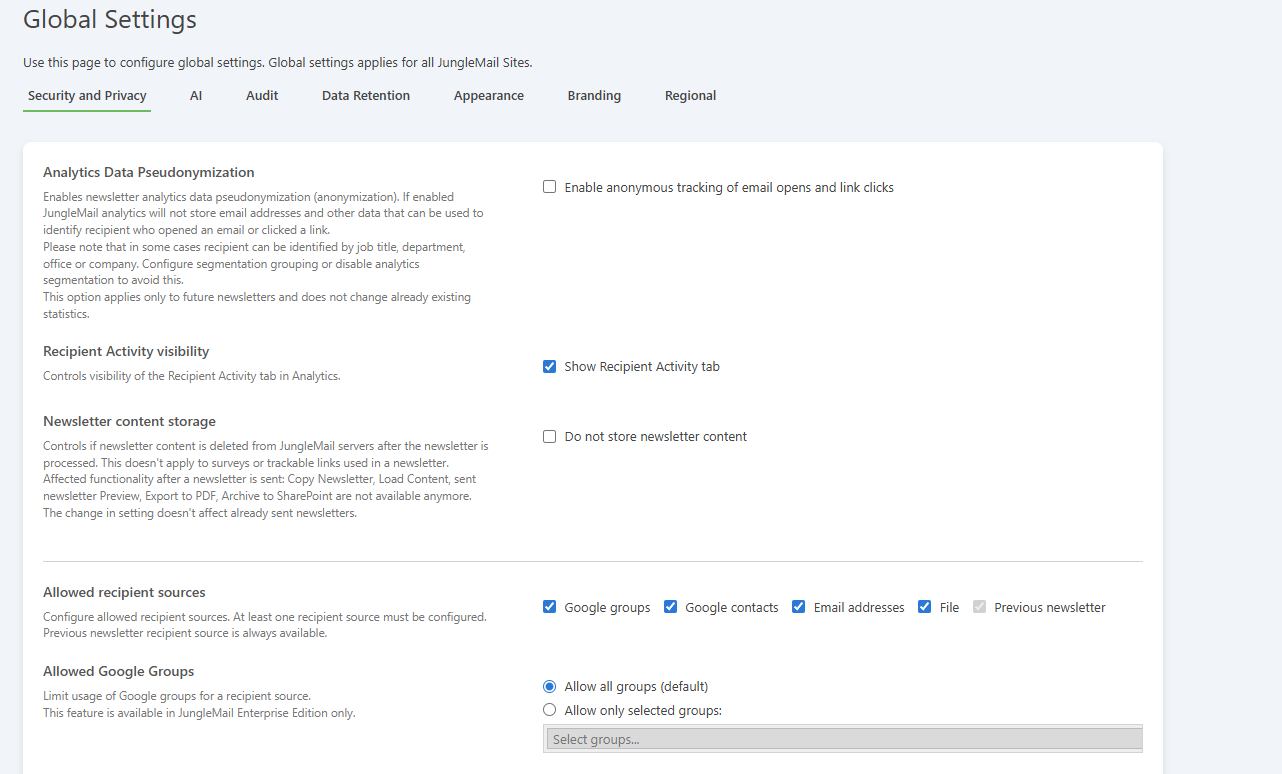
Task: Enable anonymous tracking of email opens checkbox
Action: 550,187
